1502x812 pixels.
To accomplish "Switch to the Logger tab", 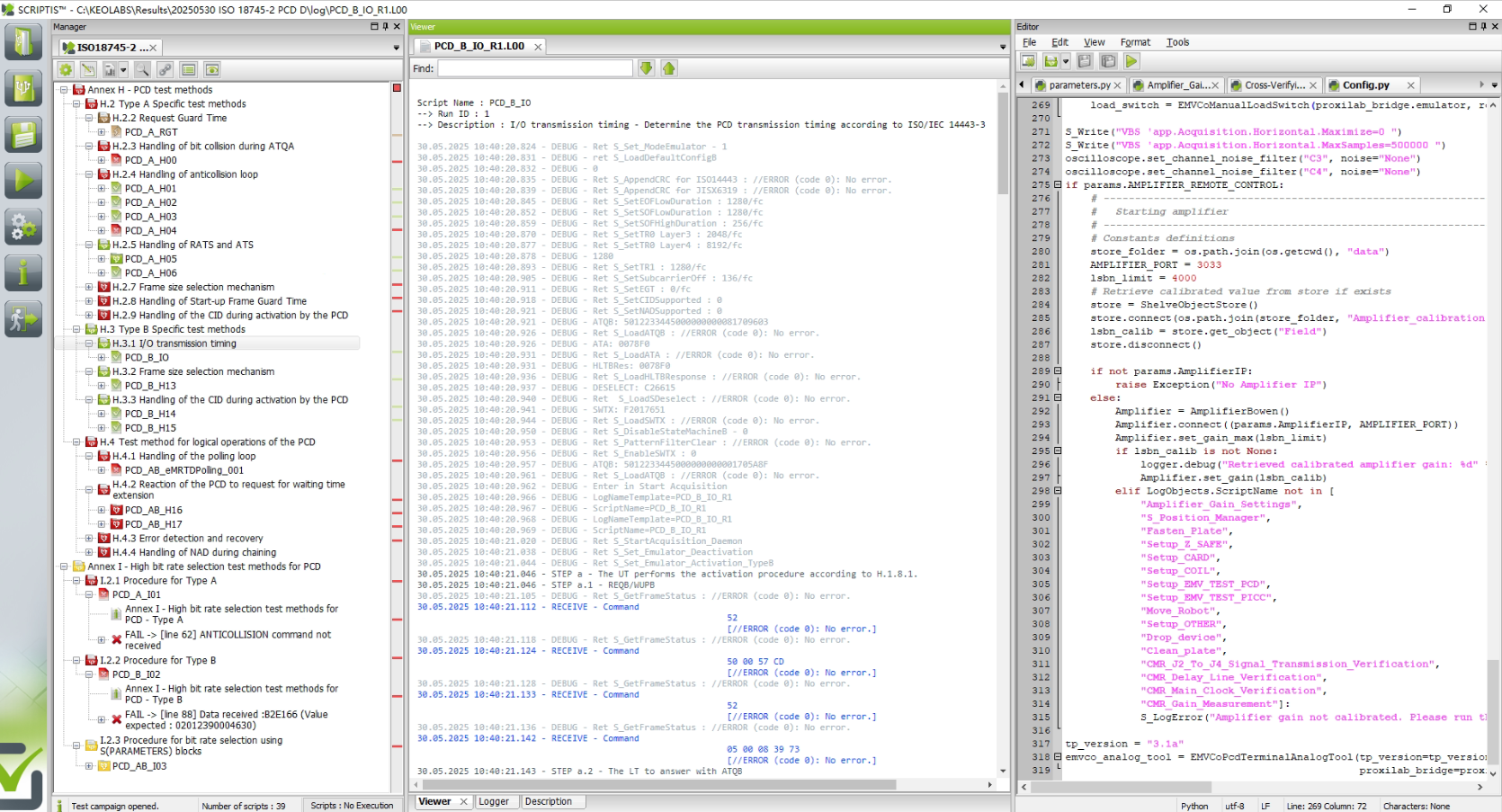I will coord(493,801).
